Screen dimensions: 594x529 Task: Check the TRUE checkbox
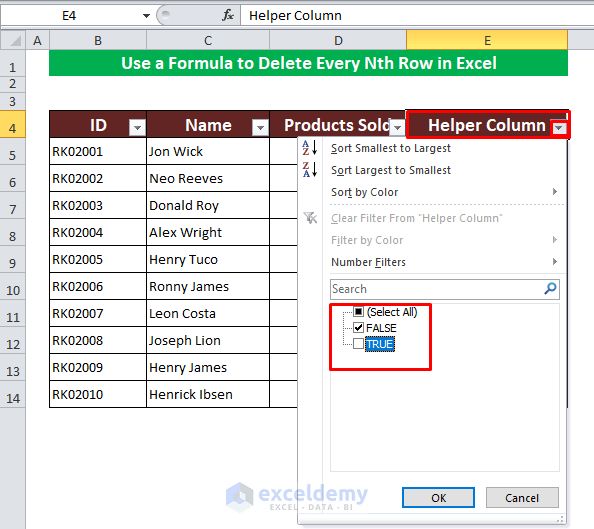[358, 344]
